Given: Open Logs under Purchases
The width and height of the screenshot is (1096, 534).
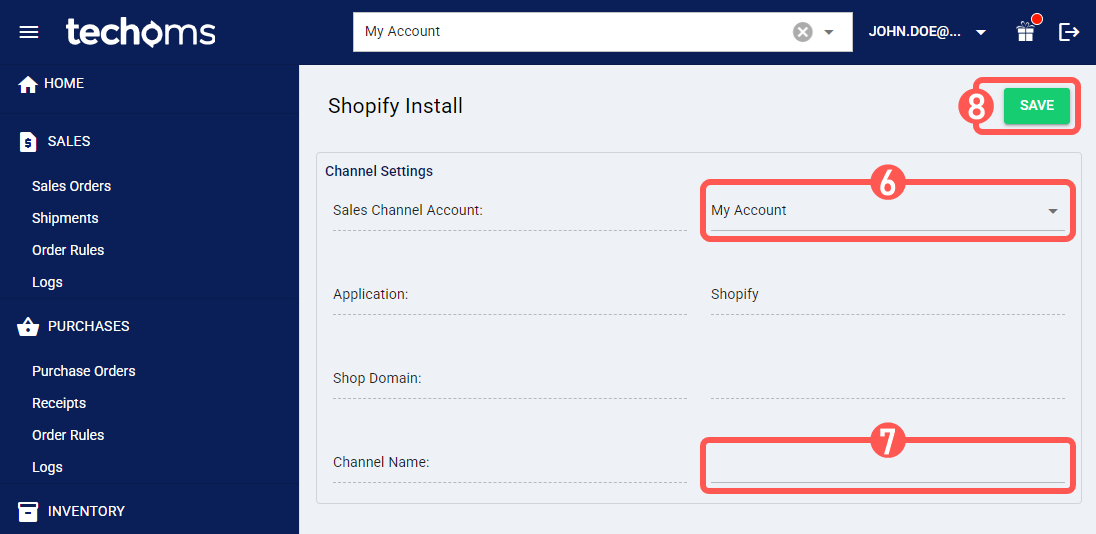Looking at the screenshot, I should coord(47,467).
